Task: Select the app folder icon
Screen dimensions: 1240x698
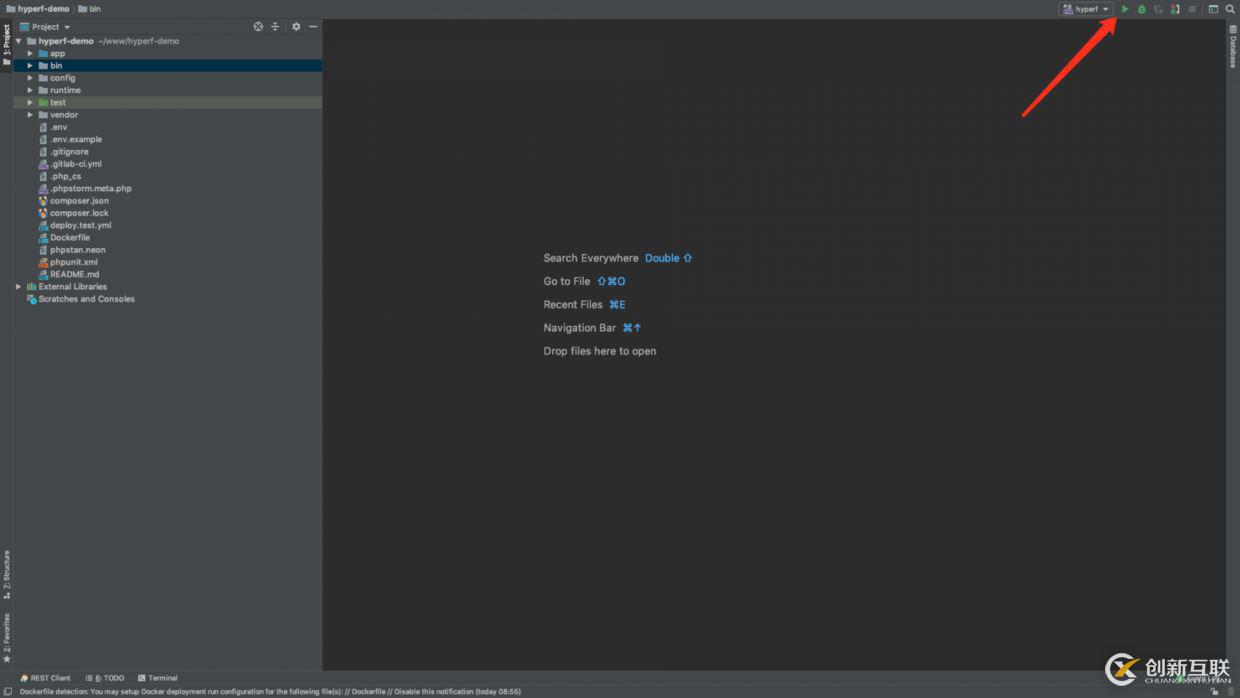Action: pyautogui.click(x=43, y=53)
